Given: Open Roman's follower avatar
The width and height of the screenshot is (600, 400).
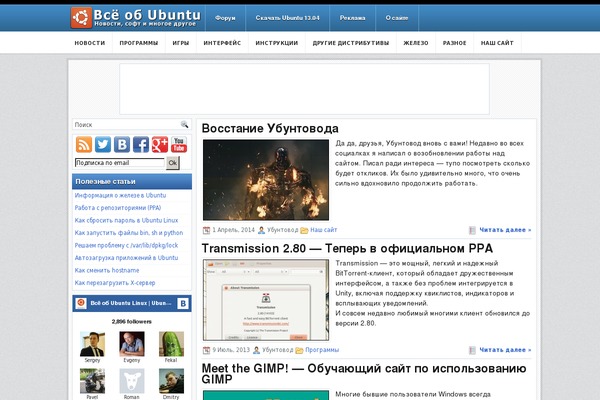Looking at the screenshot, I should (132, 381).
